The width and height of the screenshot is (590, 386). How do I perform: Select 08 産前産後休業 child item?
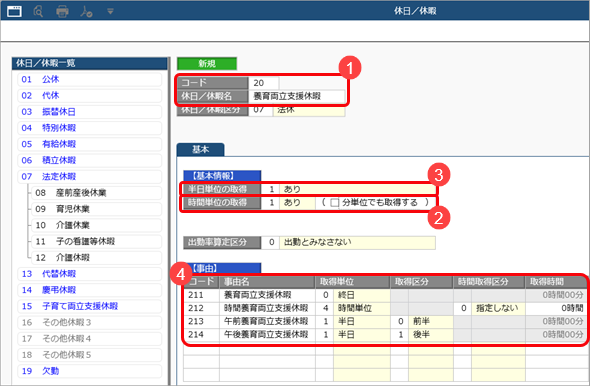point(96,193)
